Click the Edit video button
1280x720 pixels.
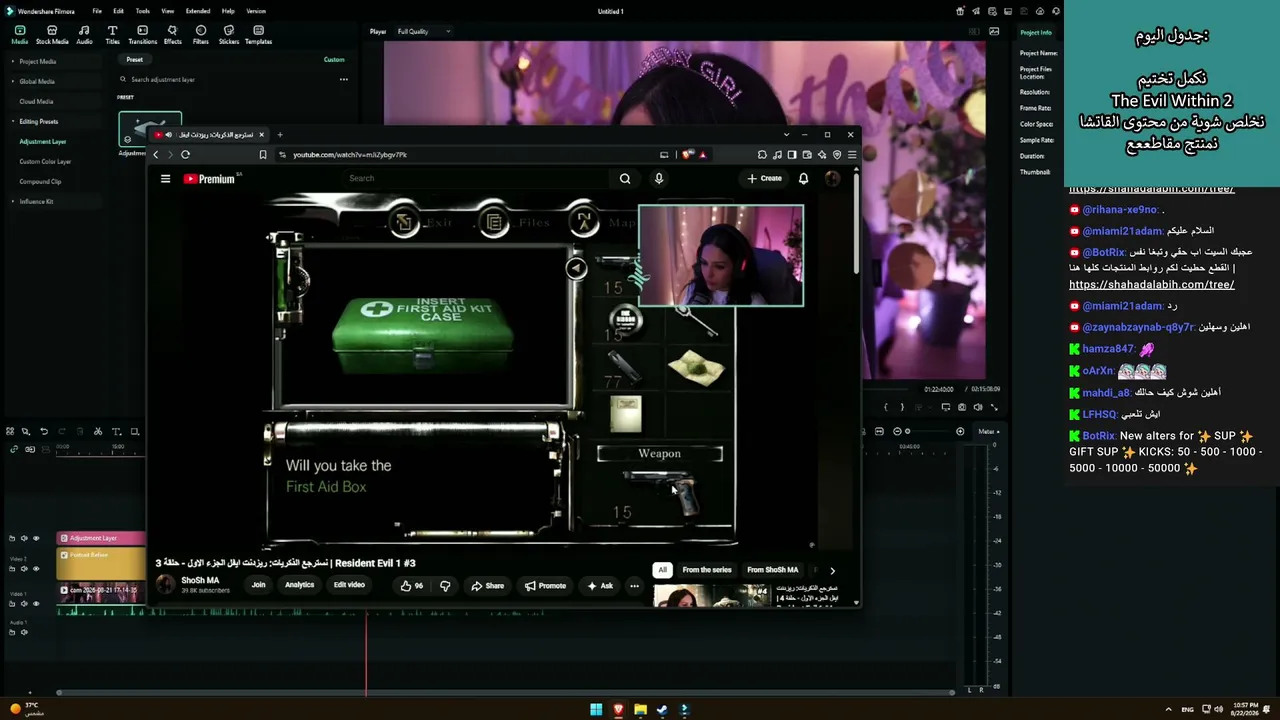pos(349,585)
